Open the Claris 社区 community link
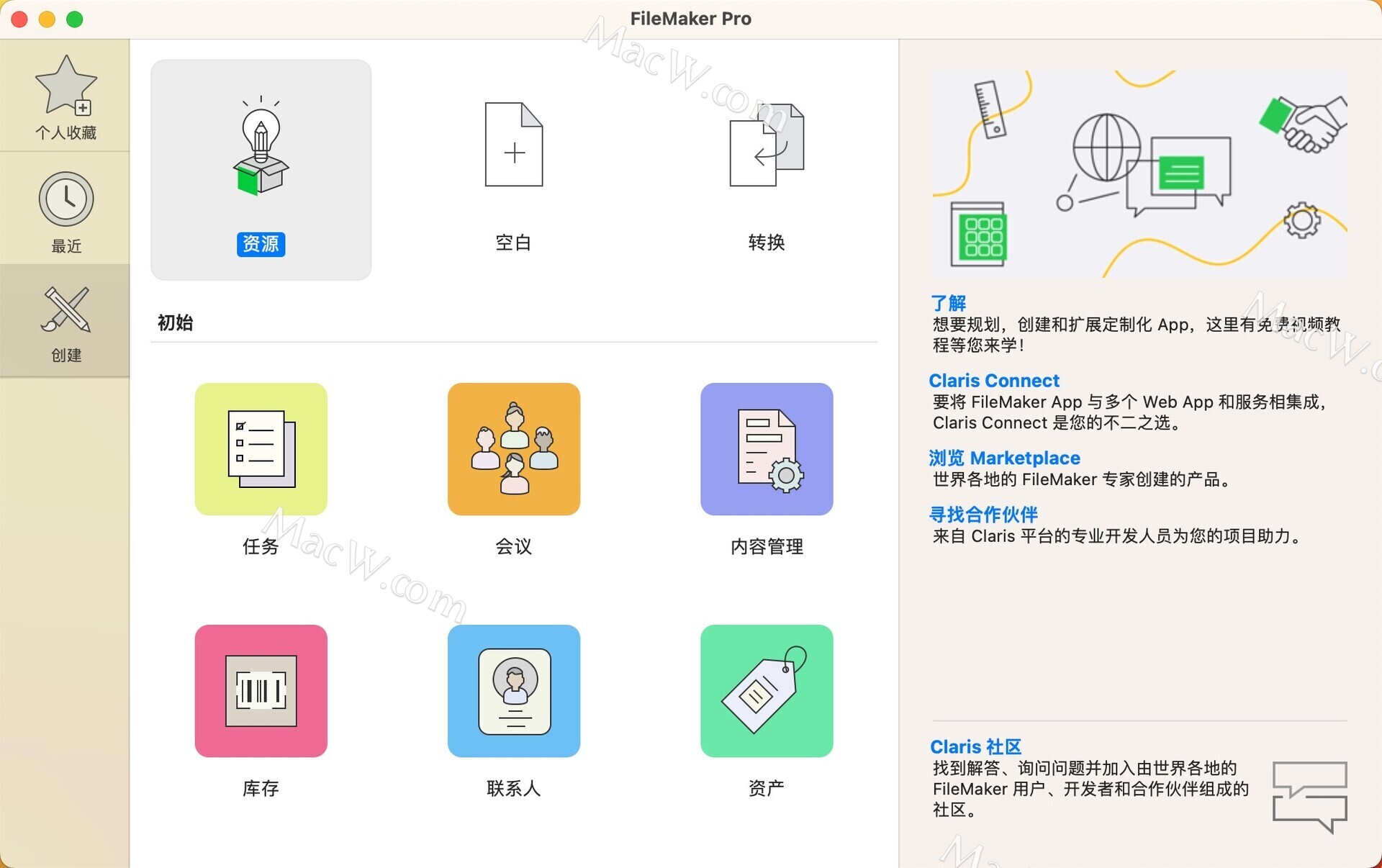The image size is (1382, 868). coord(975,747)
